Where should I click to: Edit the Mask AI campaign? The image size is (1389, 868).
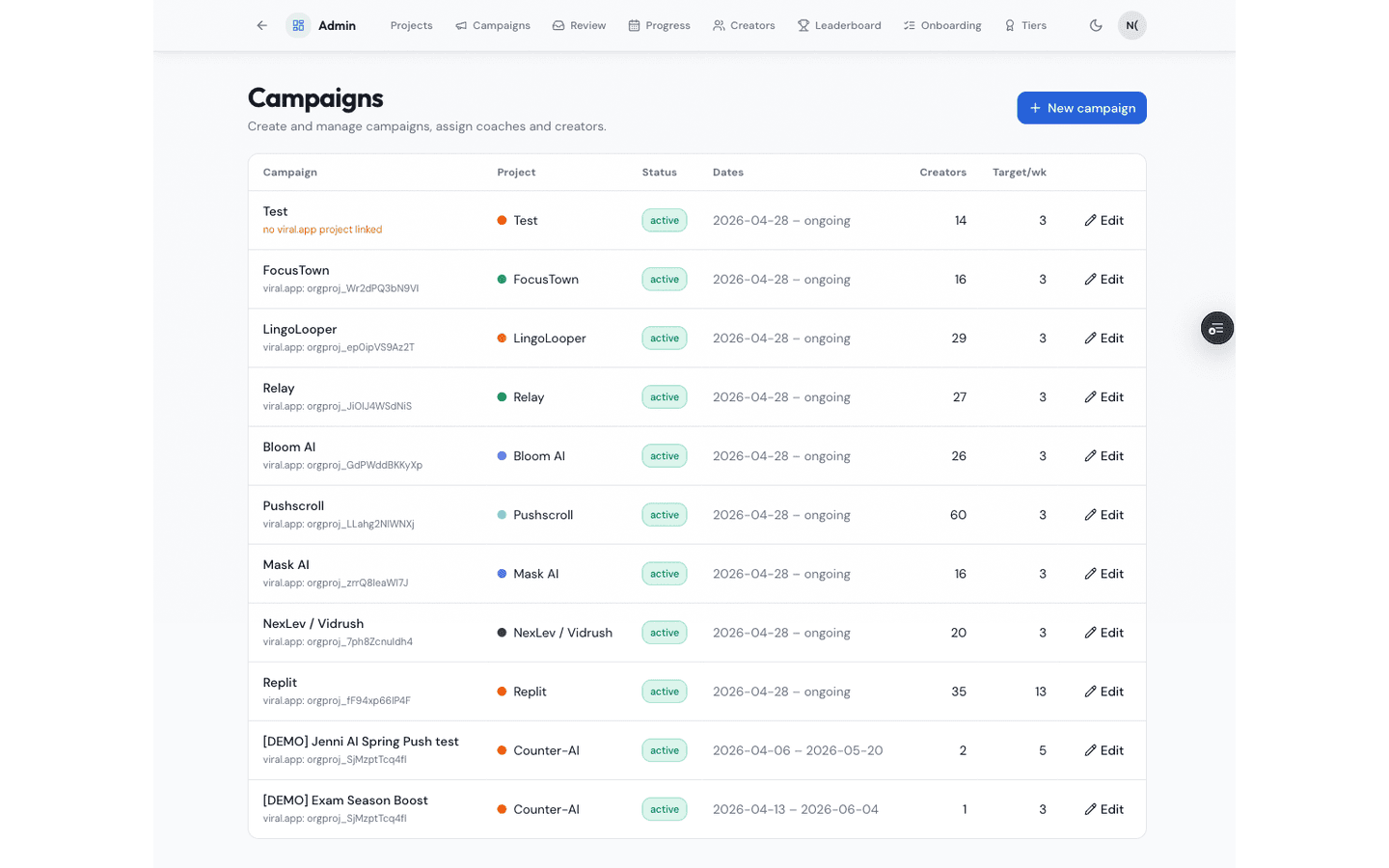[1103, 574]
